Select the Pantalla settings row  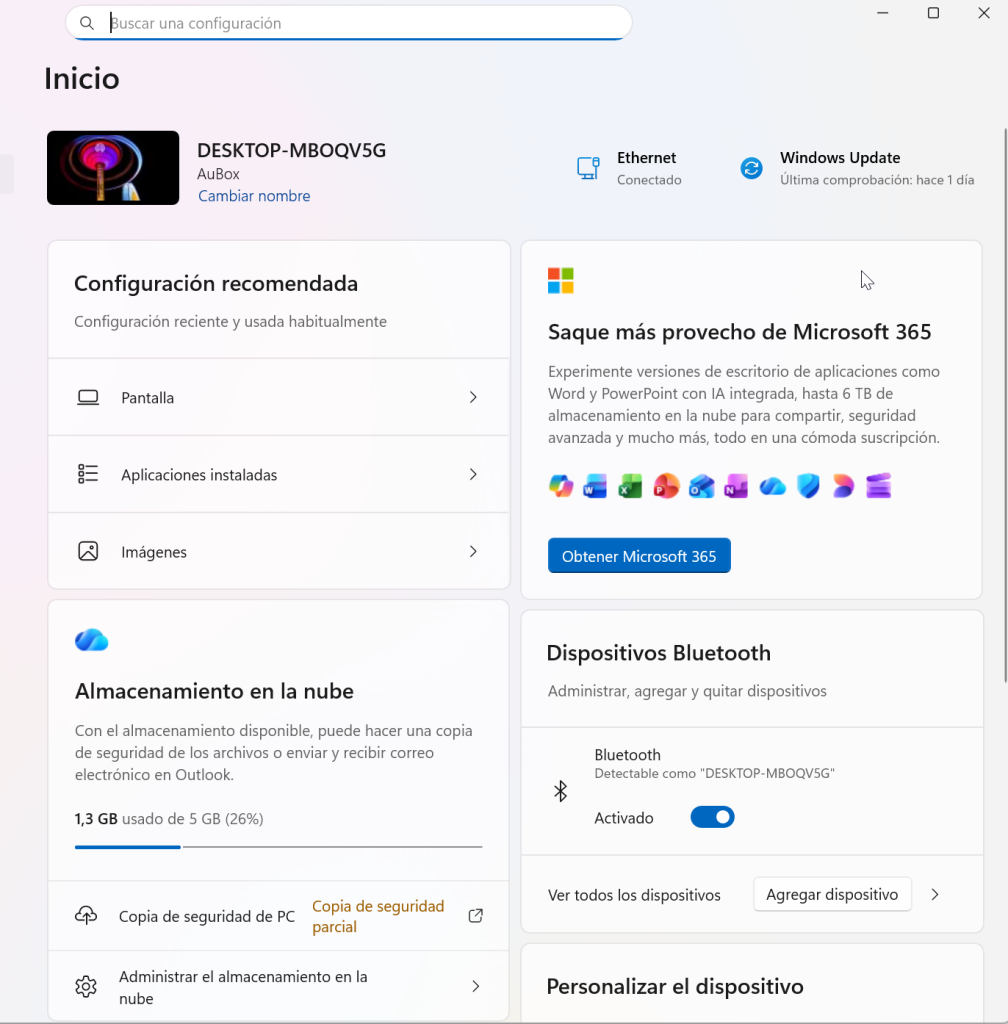pos(279,397)
